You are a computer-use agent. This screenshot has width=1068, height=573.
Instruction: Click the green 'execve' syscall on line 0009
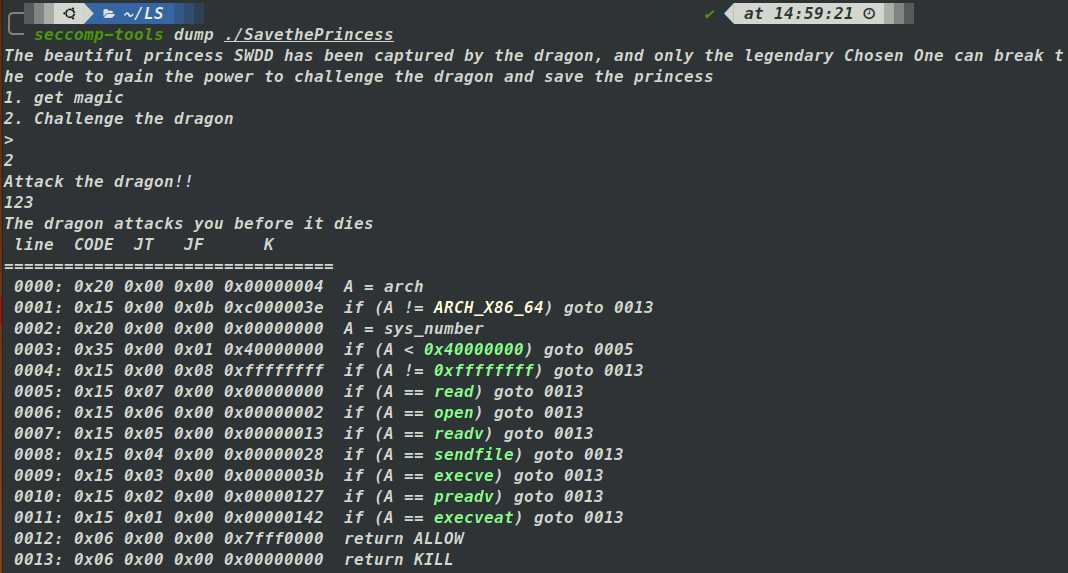pos(468,475)
